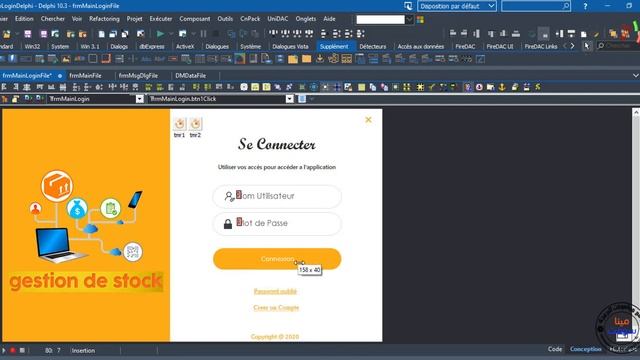Image resolution: width=640 pixels, height=360 pixels.
Task: Click the desktop layout monitor icon in title bar
Action: click(x=408, y=6)
